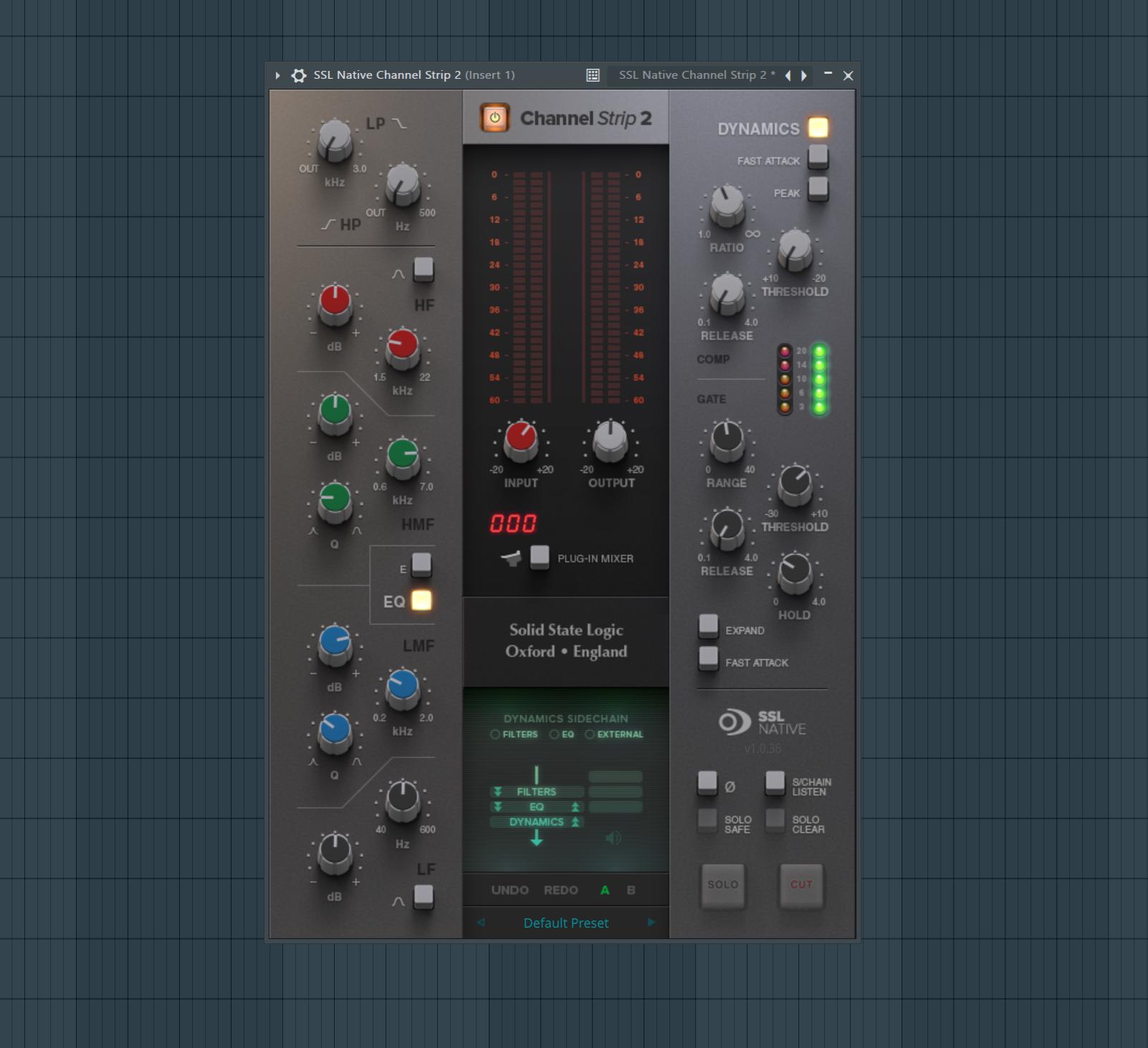Open SSL Native Channel Strip 2 preset selector
Viewport: 1148px width, 1048px height.
(696, 75)
